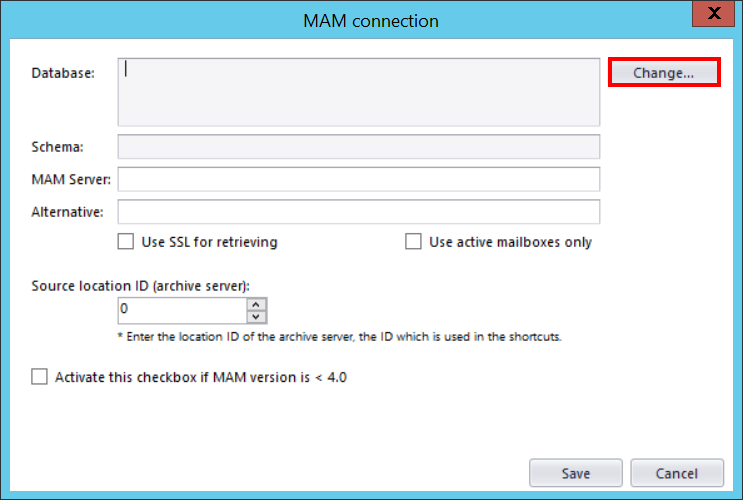
Task: Activate the MAM version < 4.0 checkbox
Action: click(40, 377)
